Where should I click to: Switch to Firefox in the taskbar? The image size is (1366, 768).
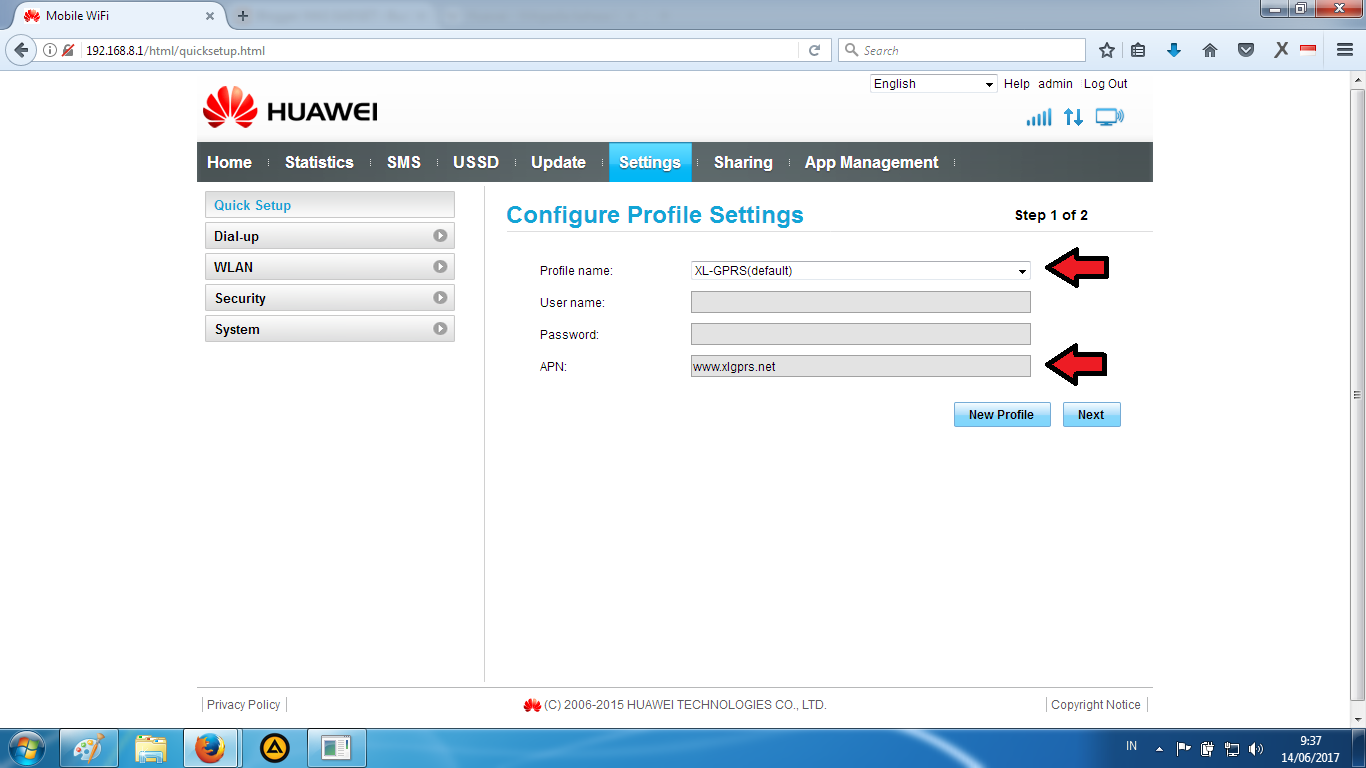(x=210, y=748)
